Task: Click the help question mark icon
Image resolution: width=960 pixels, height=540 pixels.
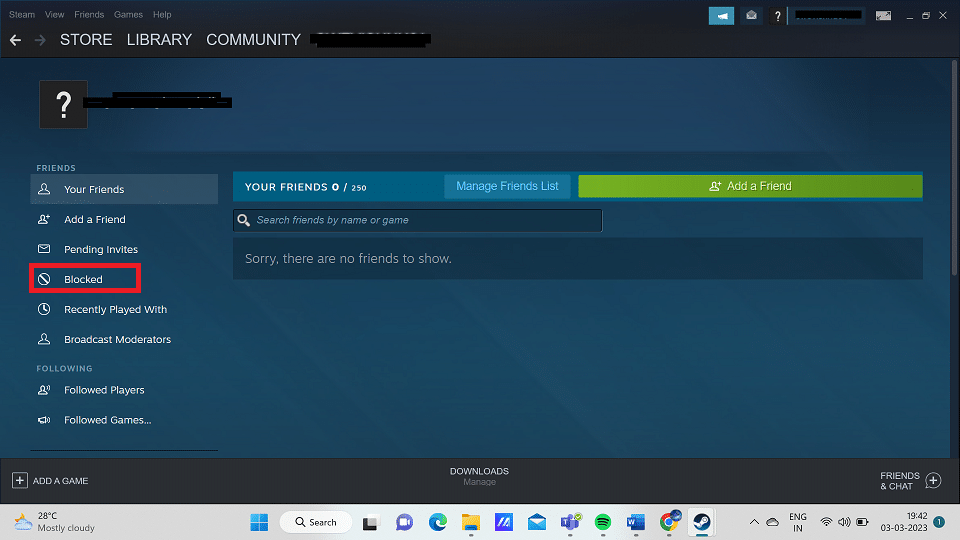Action: click(778, 16)
